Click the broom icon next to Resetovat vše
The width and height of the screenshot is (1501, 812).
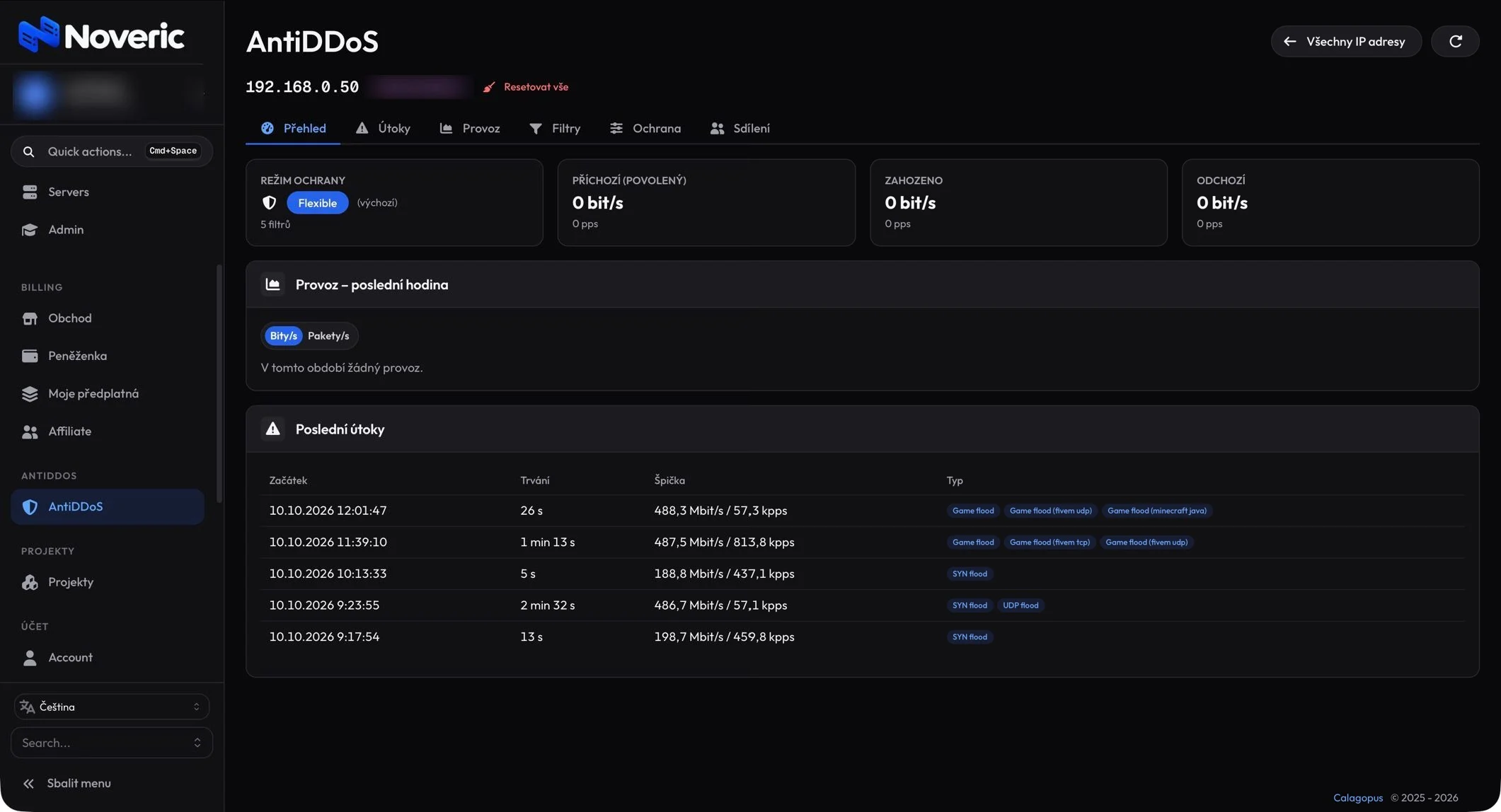(489, 87)
